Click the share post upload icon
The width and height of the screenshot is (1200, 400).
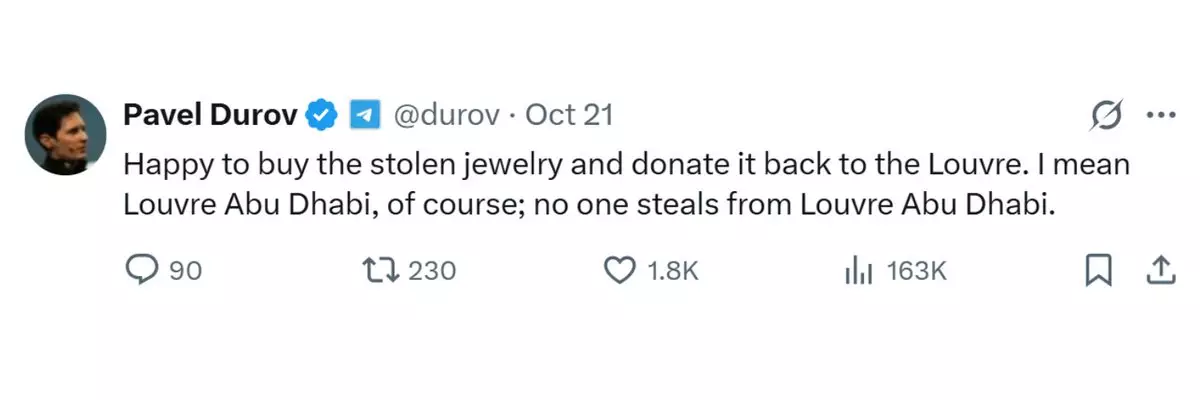tap(1159, 270)
